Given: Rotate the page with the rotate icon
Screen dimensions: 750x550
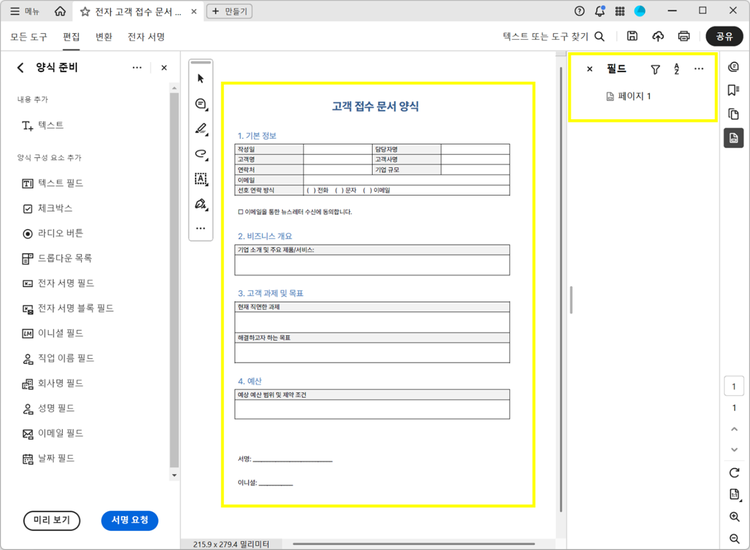Looking at the screenshot, I should 734,473.
